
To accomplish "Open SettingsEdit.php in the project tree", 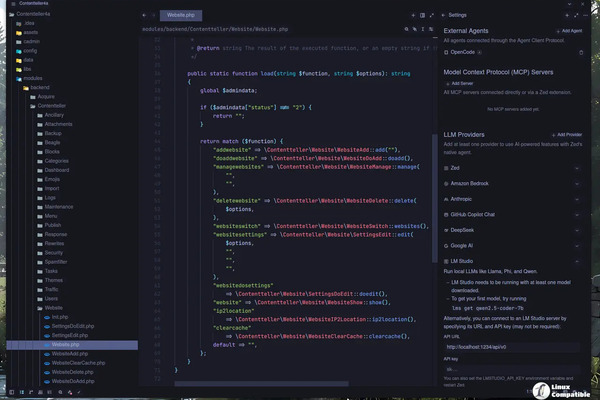I will [x=70, y=335].
